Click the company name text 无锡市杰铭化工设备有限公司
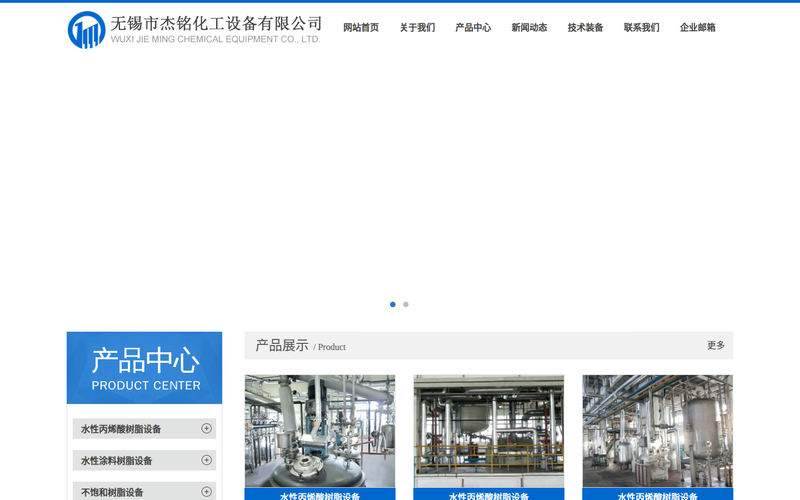This screenshot has height=500, width=800. [216, 23]
